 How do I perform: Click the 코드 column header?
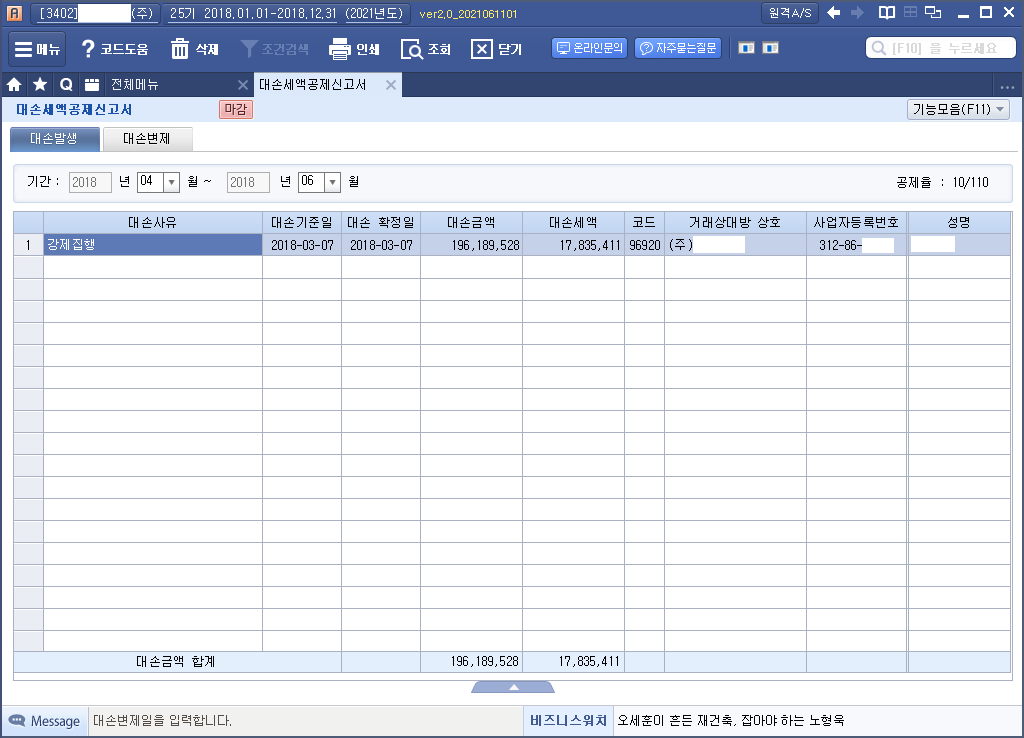coord(645,223)
